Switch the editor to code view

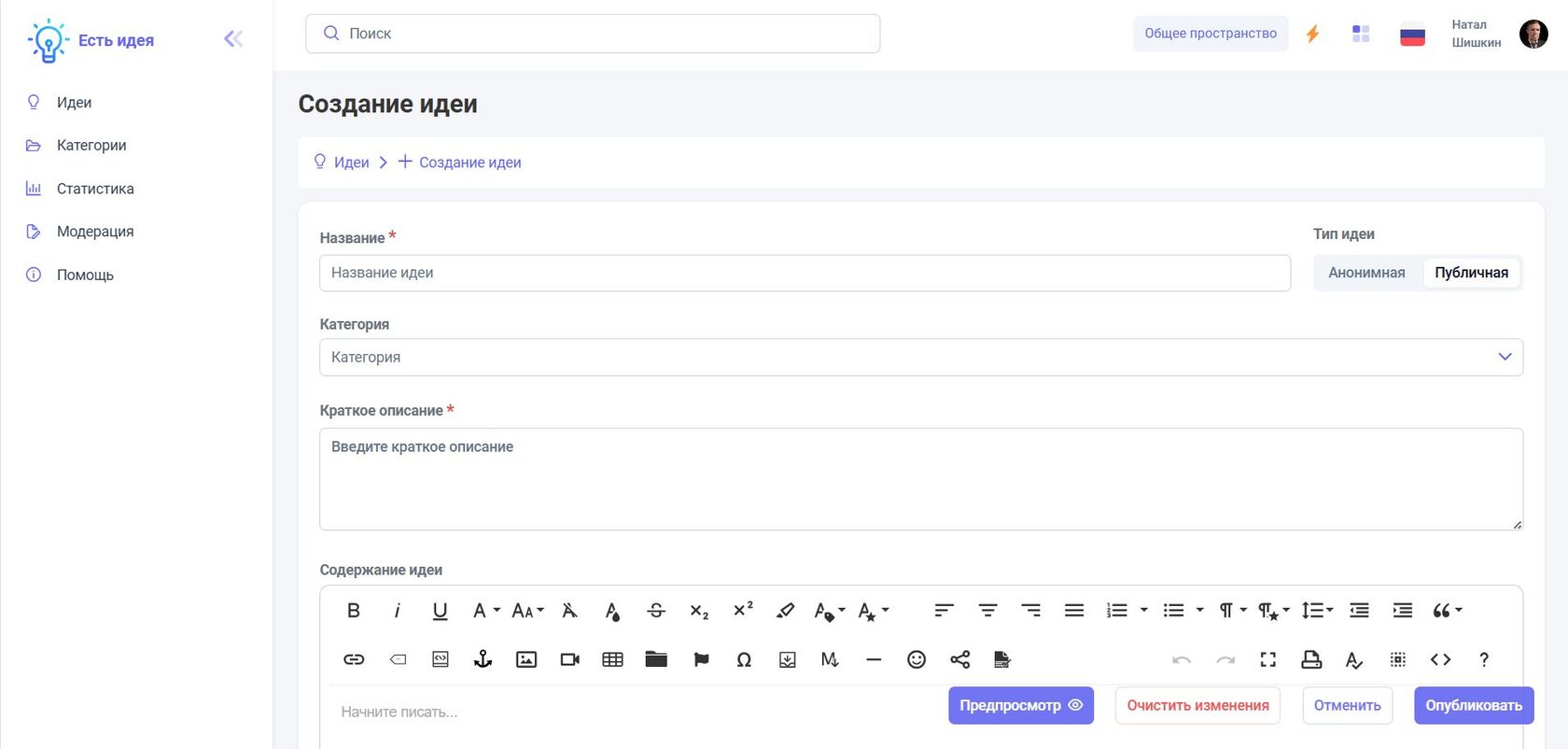pyautogui.click(x=1441, y=659)
